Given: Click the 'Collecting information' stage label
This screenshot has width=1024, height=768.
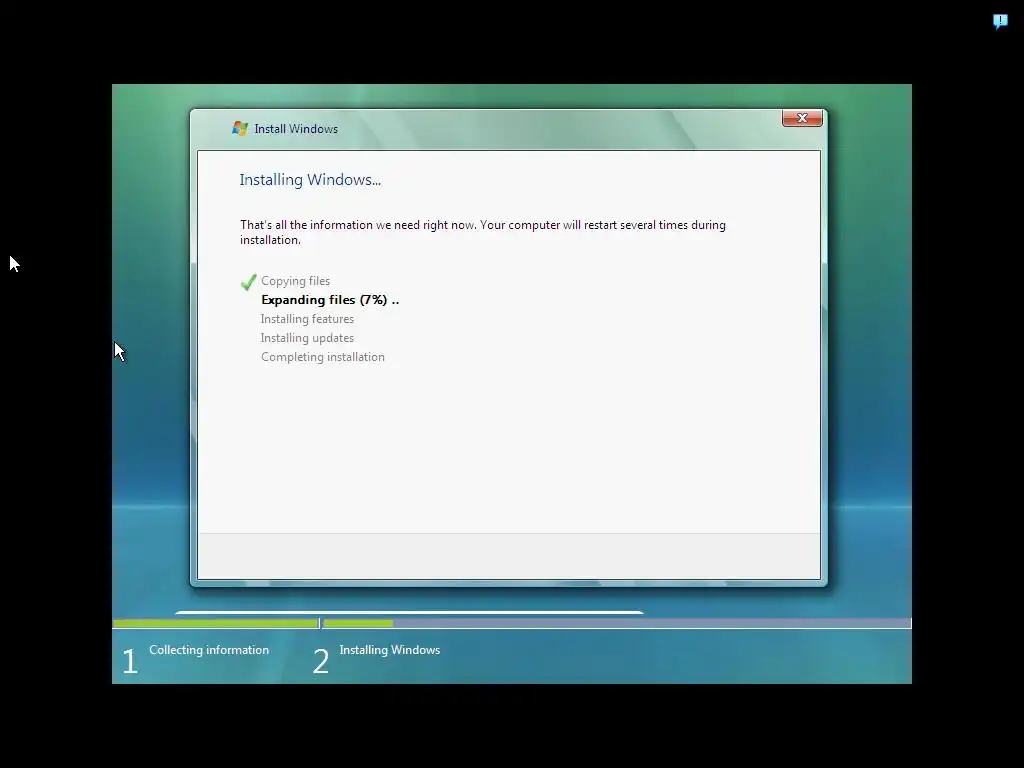Looking at the screenshot, I should pyautogui.click(x=209, y=650).
